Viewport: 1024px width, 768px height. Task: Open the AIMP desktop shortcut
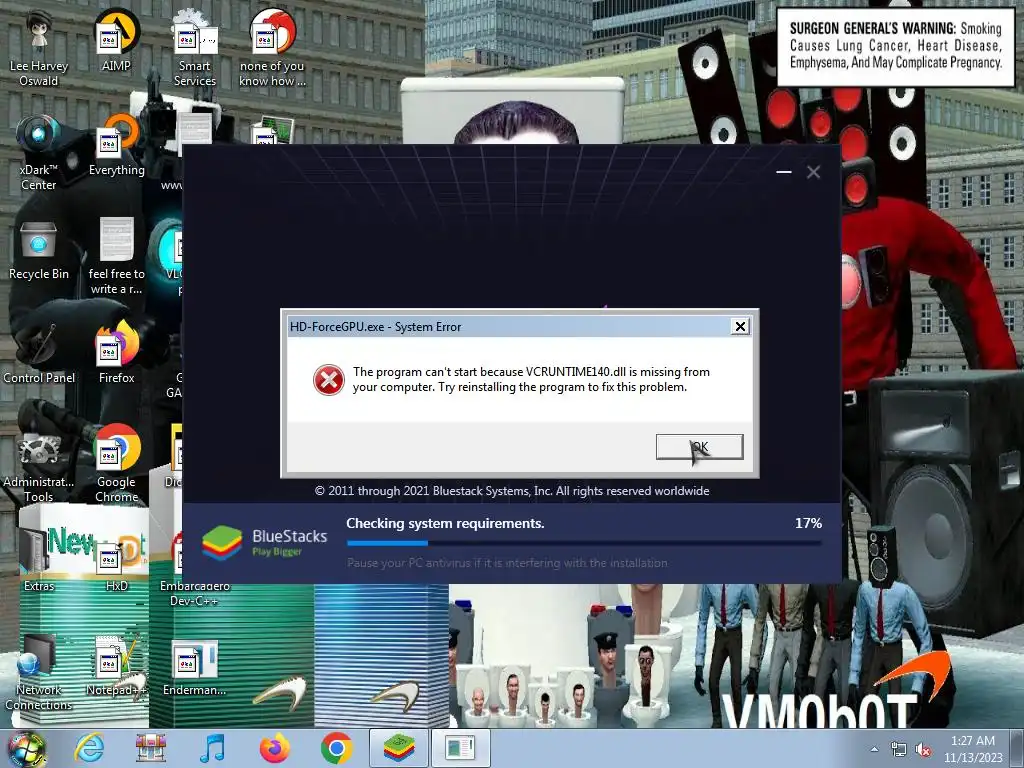tap(116, 39)
